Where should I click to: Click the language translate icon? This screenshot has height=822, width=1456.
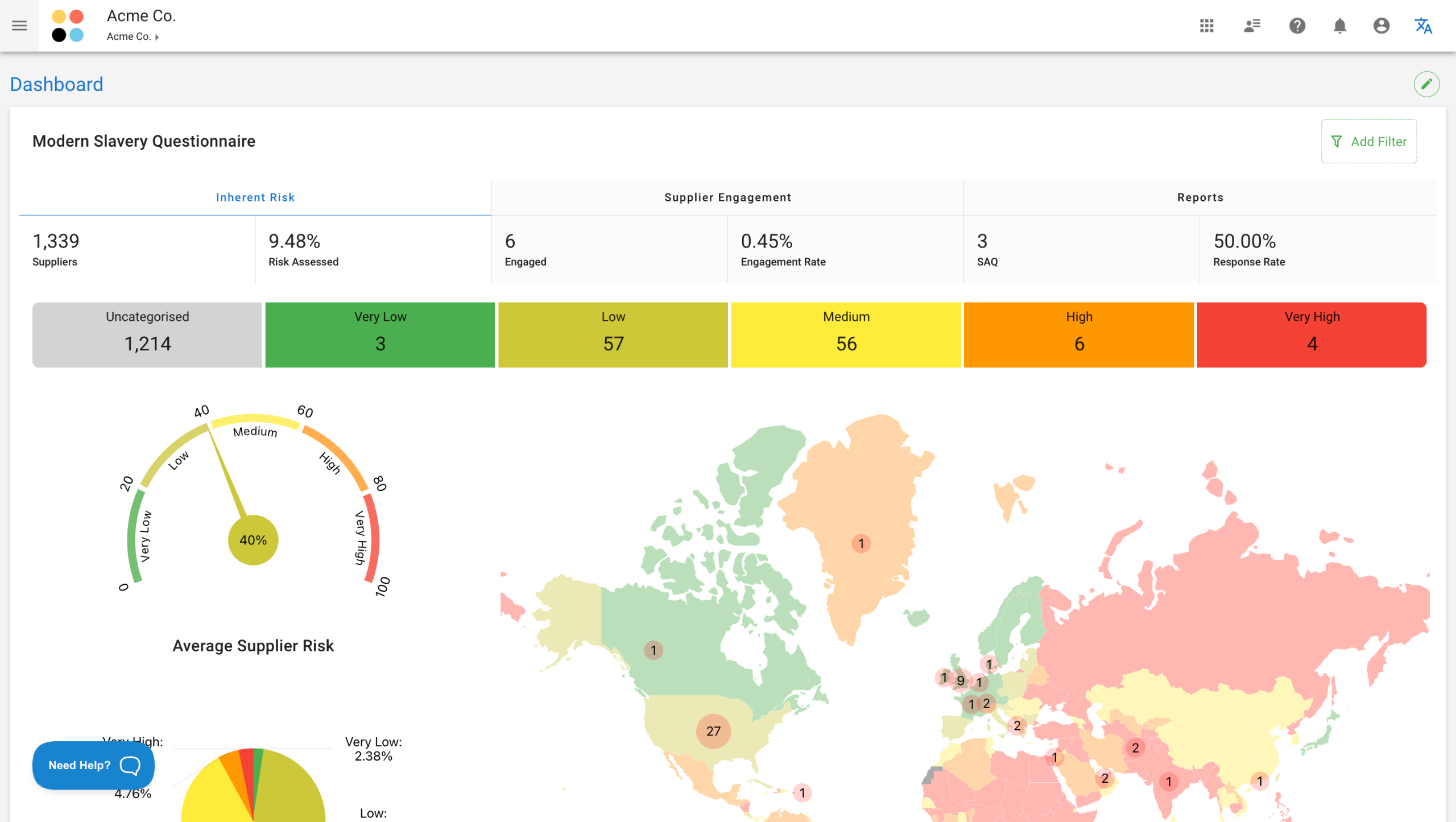tap(1423, 26)
